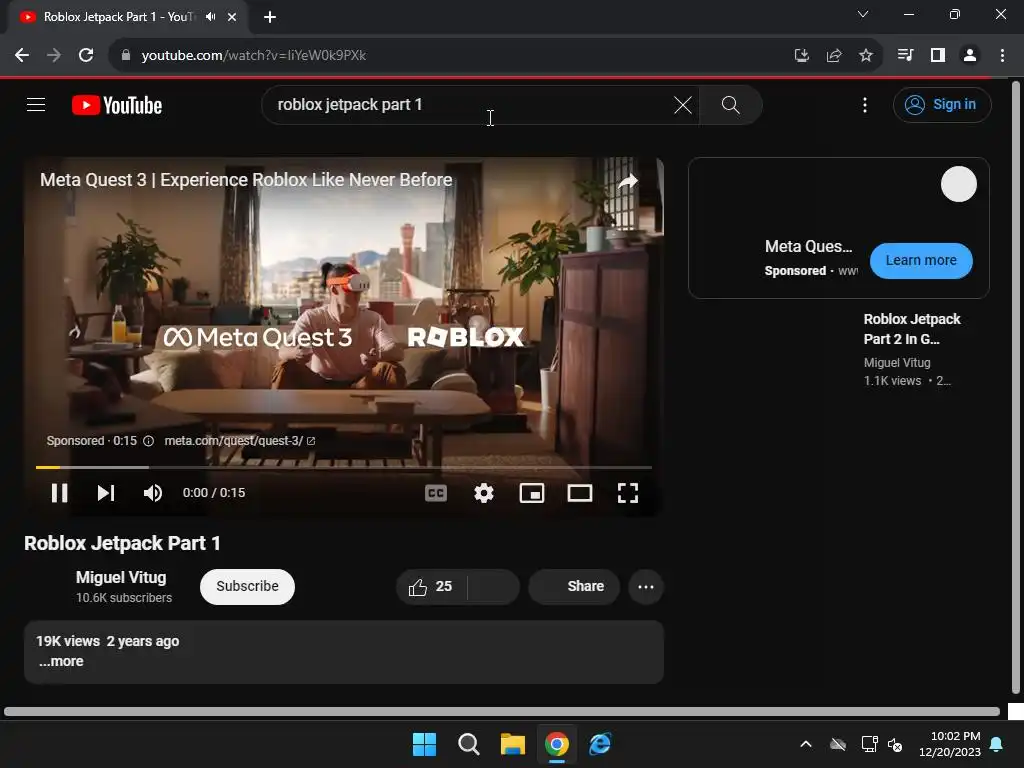Image resolution: width=1024 pixels, height=768 pixels.
Task: Open the YouTube hamburger guide menu
Action: pyautogui.click(x=36, y=104)
